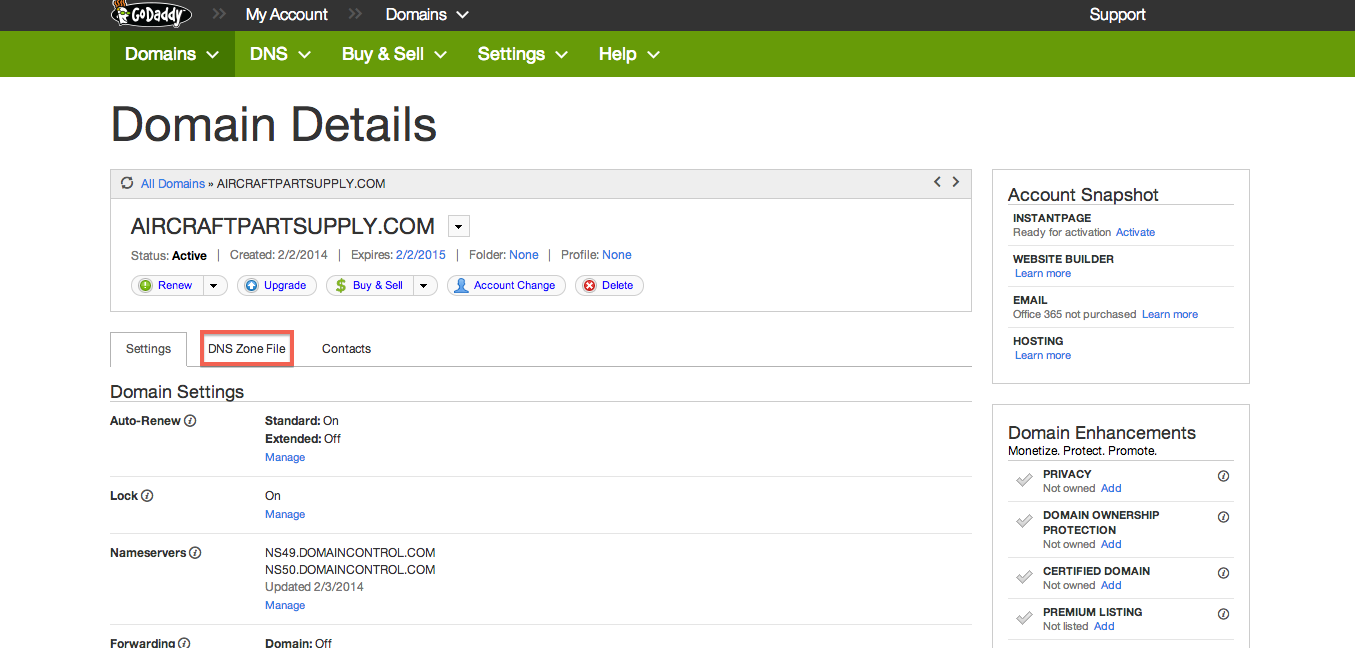Expand the Settings navigation menu

(522, 54)
